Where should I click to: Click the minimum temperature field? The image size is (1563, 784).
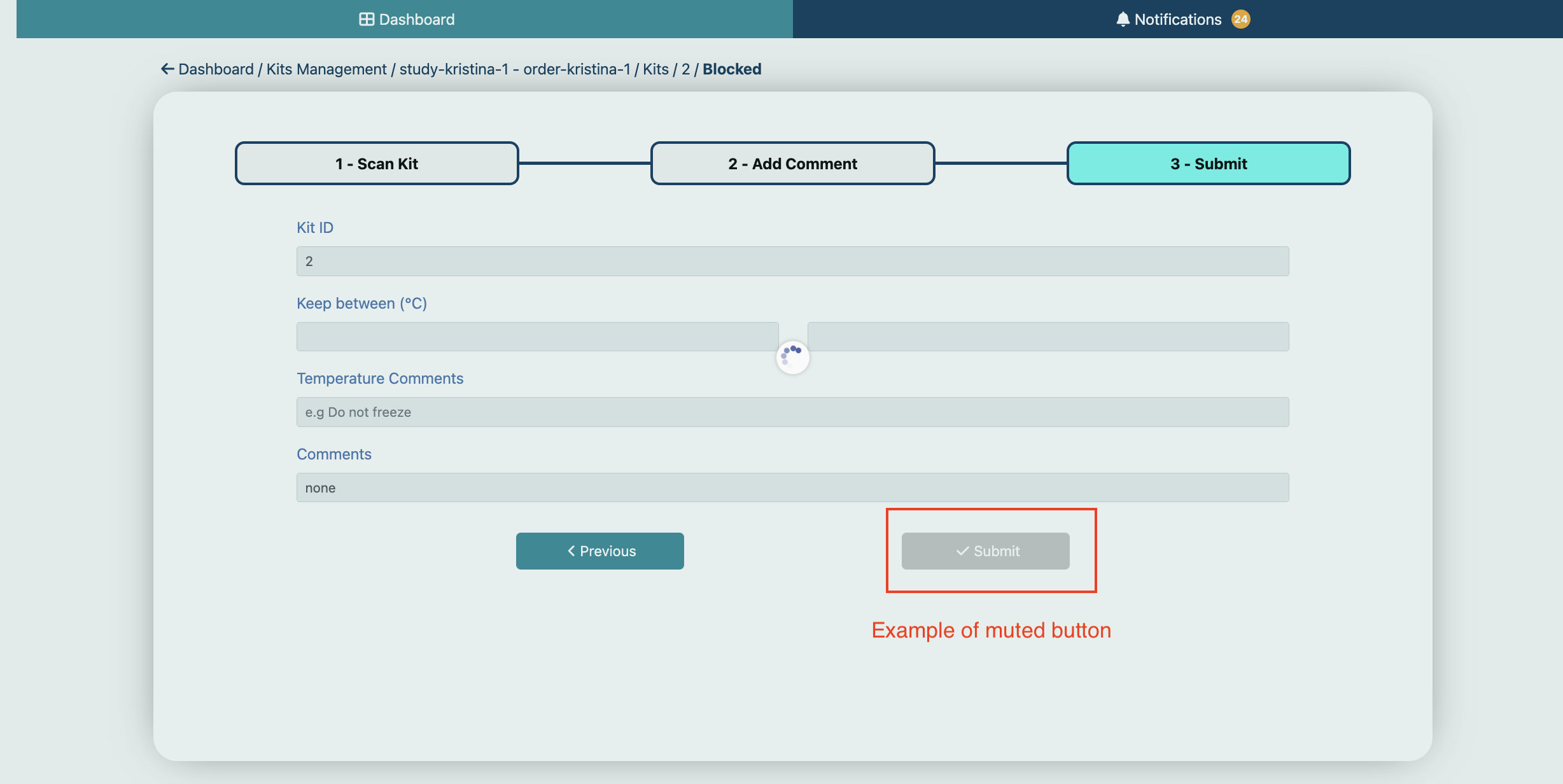[x=538, y=337]
